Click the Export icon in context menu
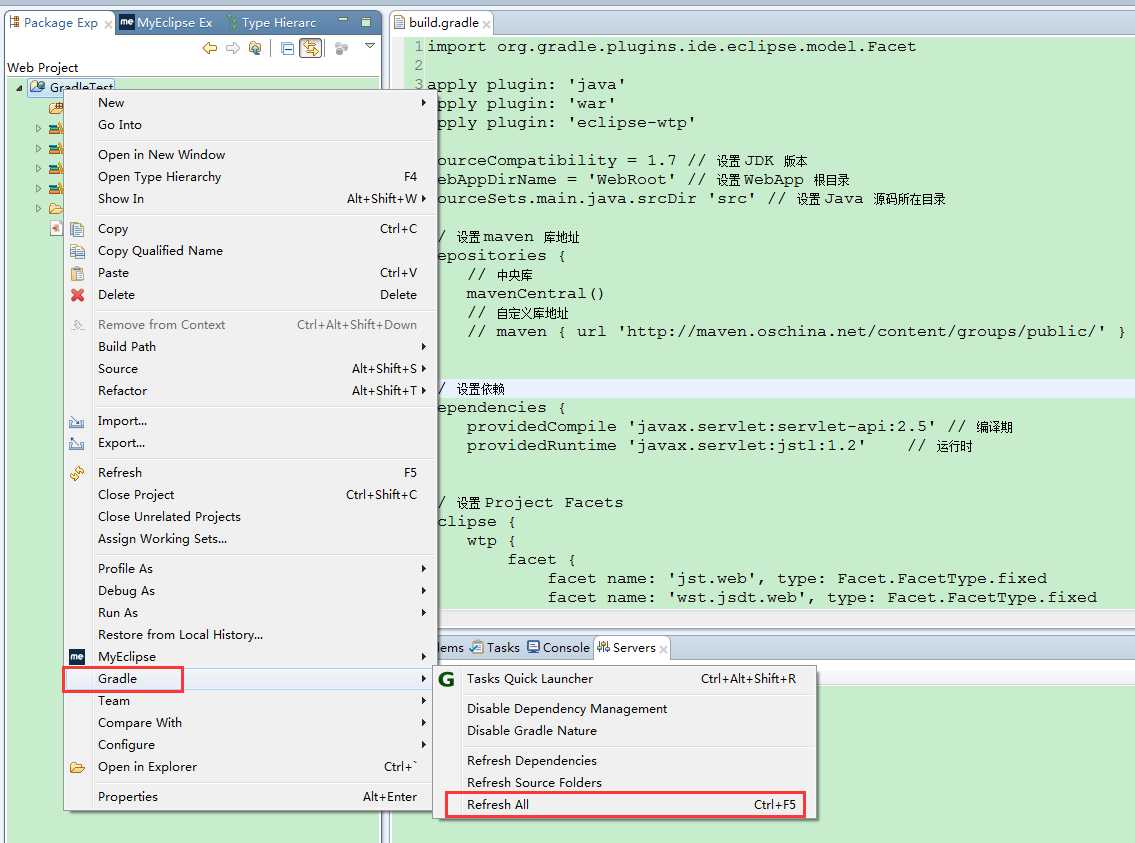 77,444
